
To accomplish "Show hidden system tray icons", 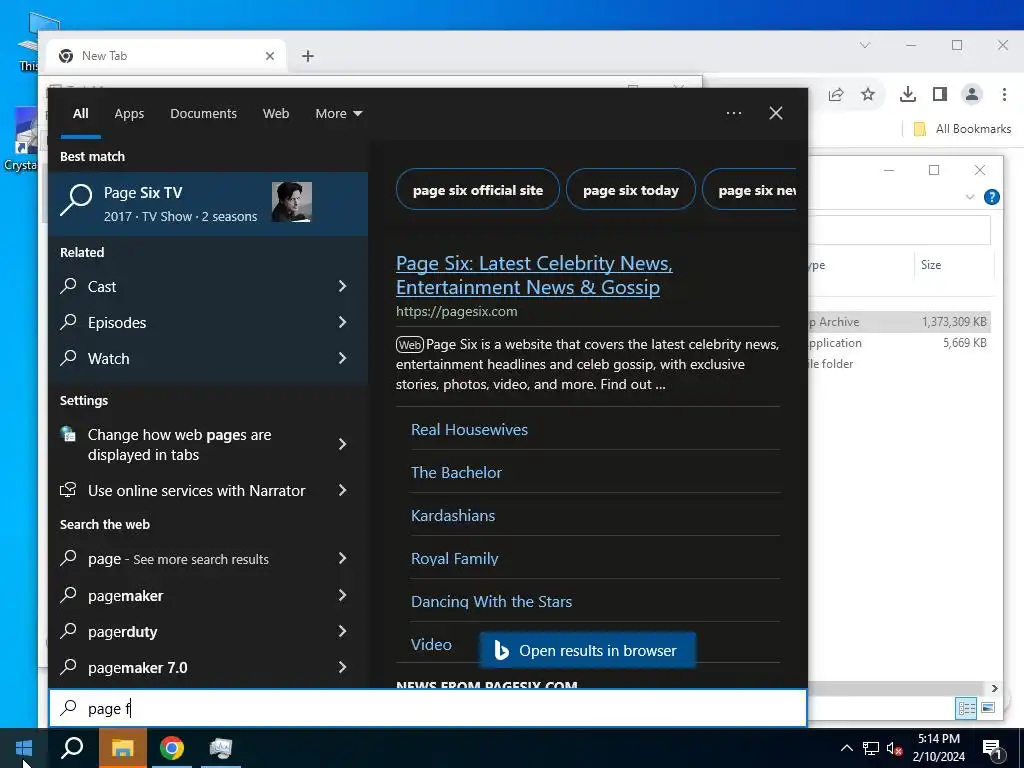I will (x=846, y=748).
